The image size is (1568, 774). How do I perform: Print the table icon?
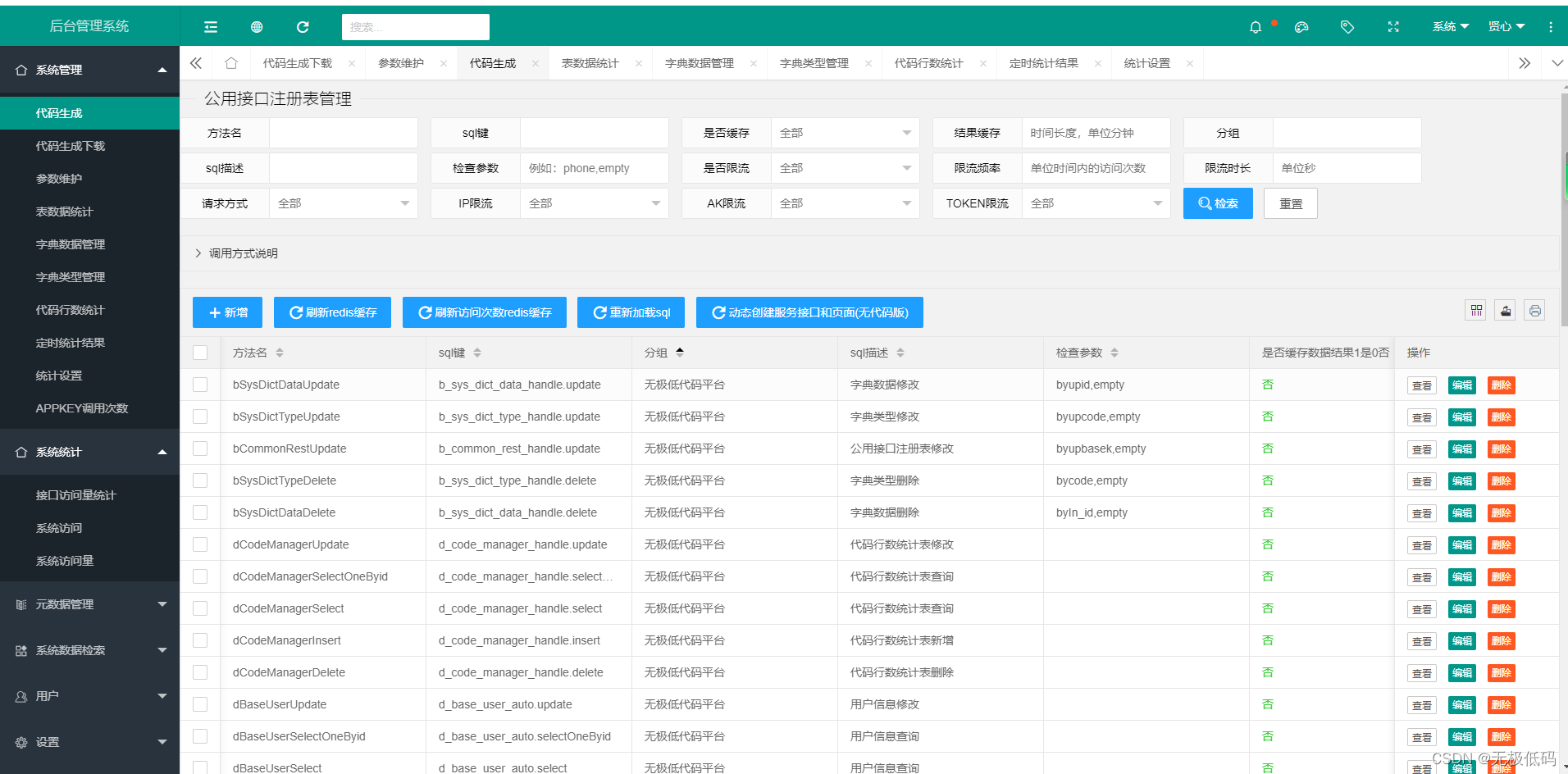point(1535,311)
